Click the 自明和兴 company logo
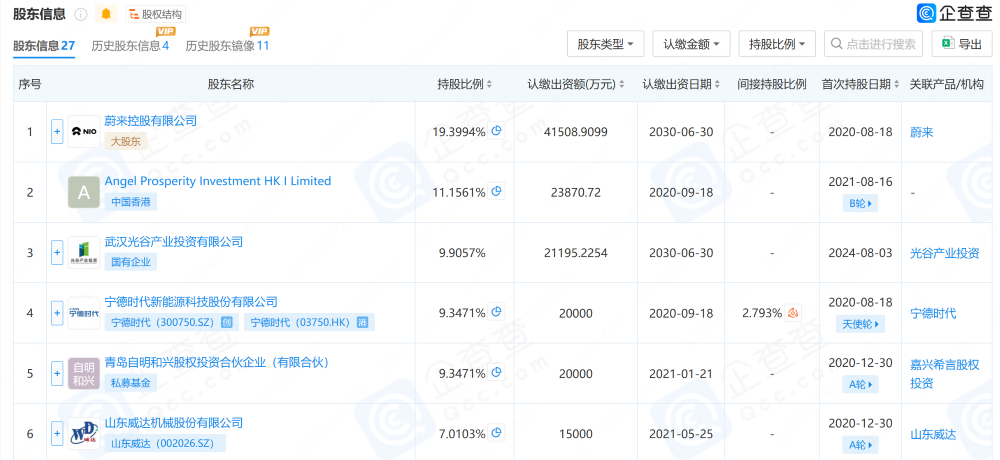Image resolution: width=1000 pixels, height=460 pixels. coord(84,373)
